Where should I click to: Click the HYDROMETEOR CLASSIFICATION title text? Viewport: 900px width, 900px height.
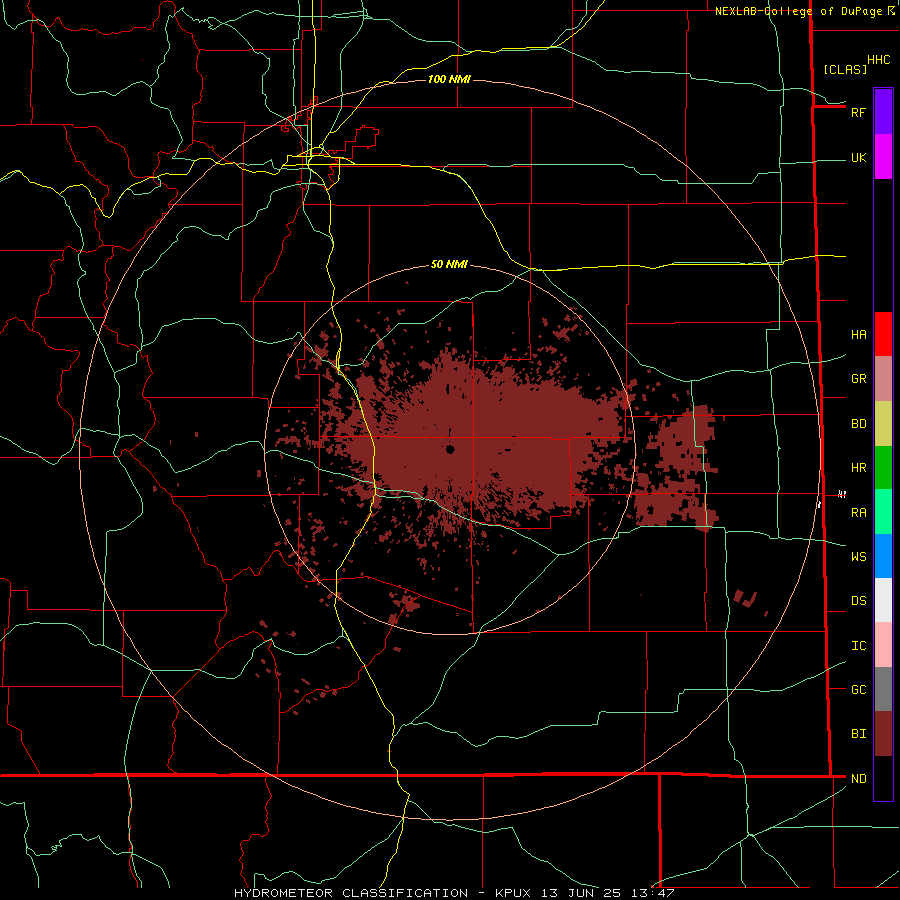click(x=351, y=893)
